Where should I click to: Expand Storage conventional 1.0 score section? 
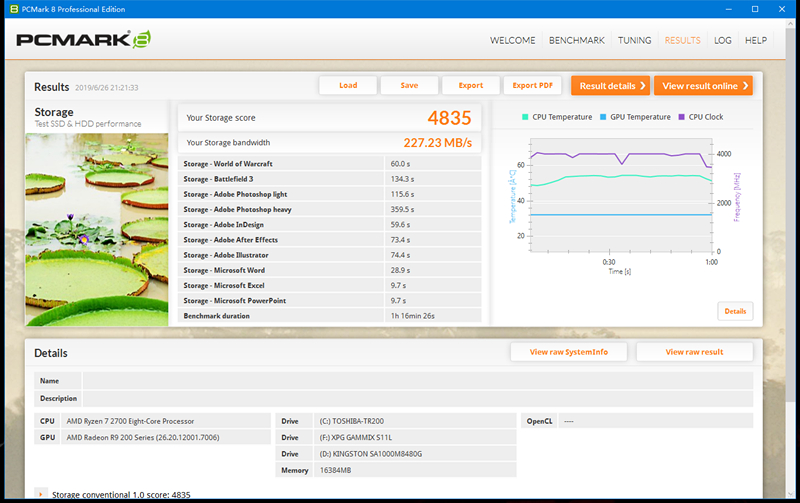point(40,493)
